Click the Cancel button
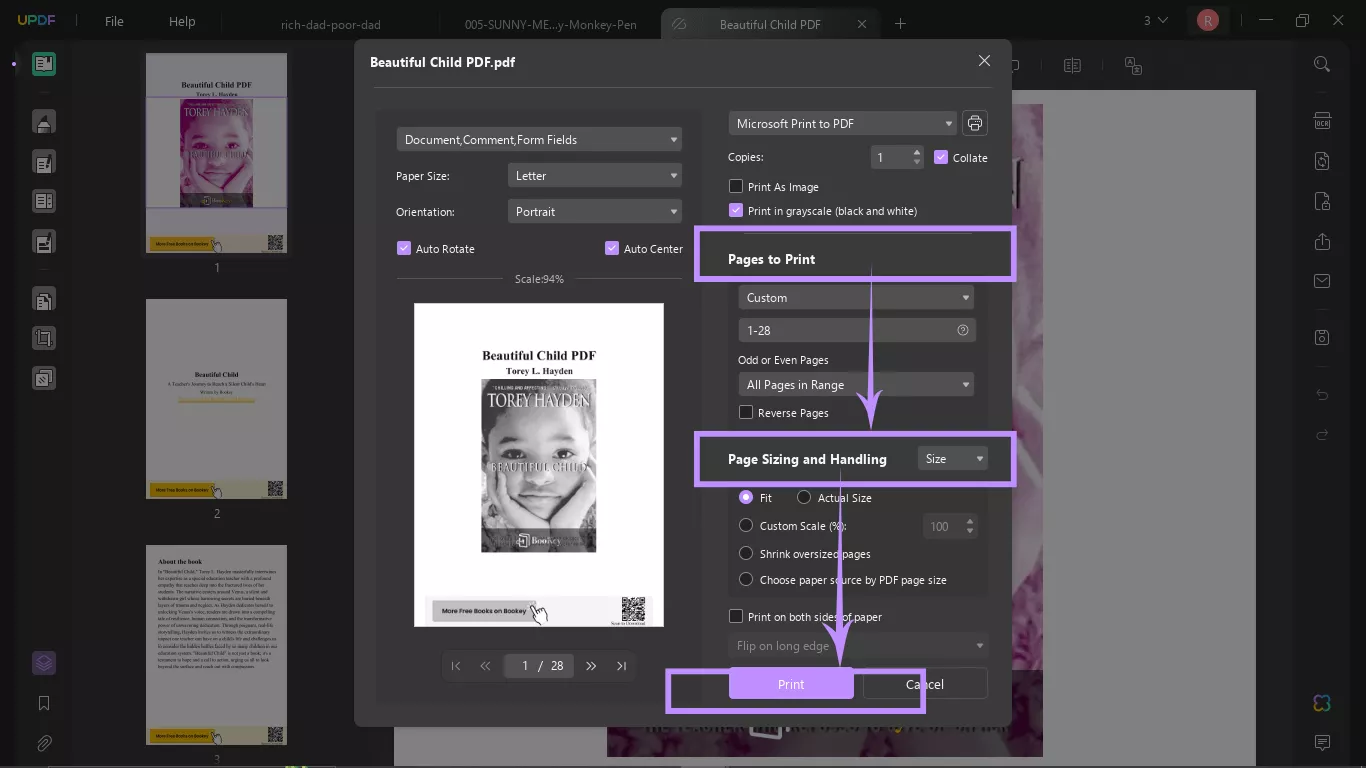The width and height of the screenshot is (1366, 768). click(x=925, y=684)
